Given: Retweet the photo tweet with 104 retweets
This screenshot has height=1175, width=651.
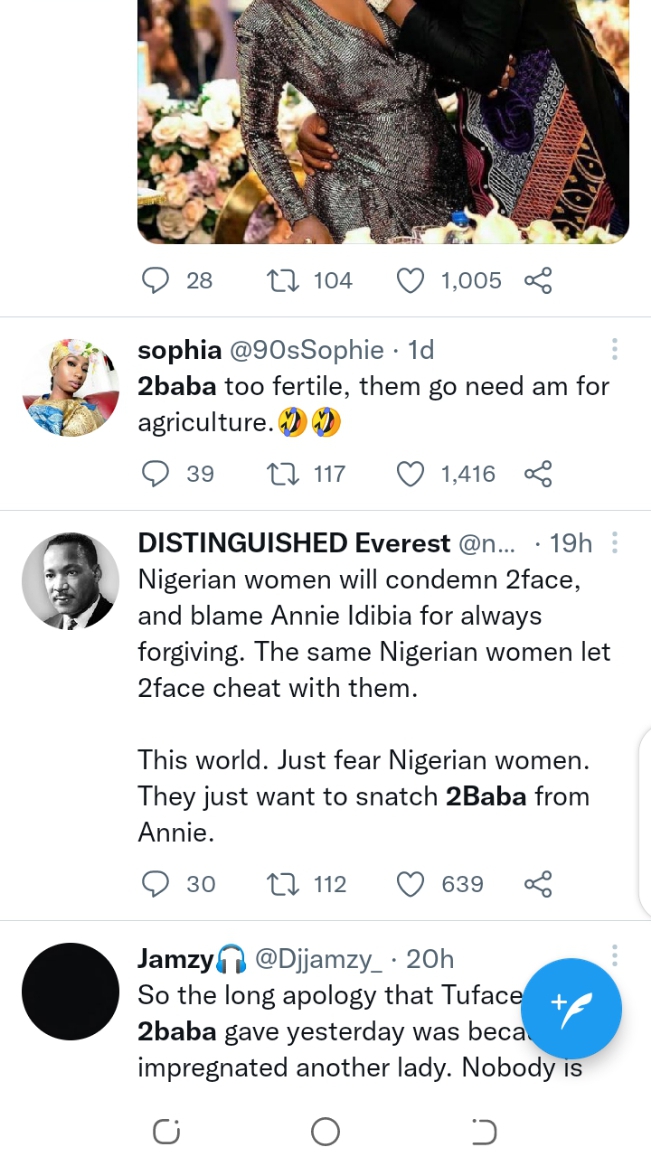Looking at the screenshot, I should [280, 281].
